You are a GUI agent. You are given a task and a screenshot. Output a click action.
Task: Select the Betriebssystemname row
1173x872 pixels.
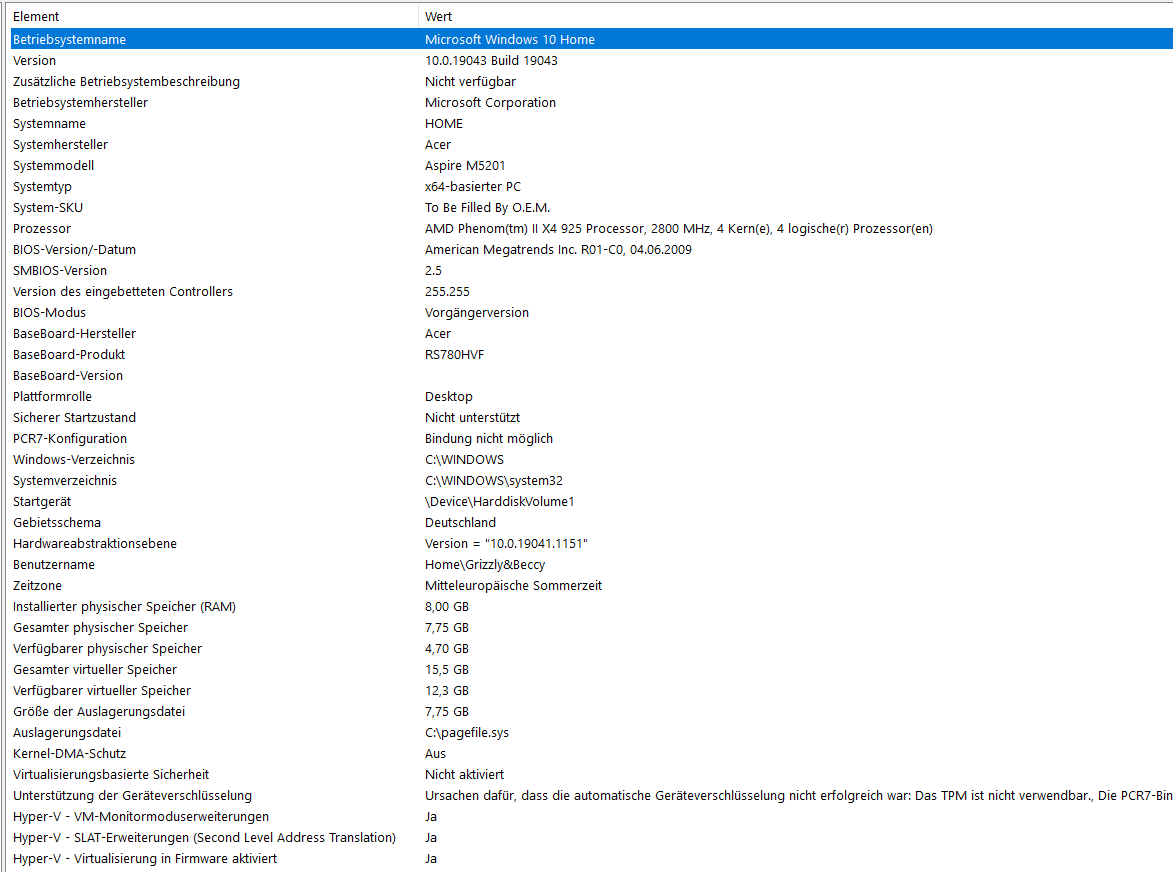pyautogui.click(x=592, y=39)
